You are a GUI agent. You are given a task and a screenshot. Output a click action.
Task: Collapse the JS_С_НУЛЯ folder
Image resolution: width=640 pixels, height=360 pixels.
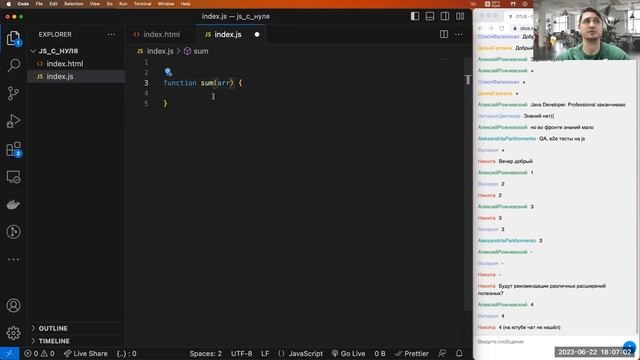click(76, 51)
